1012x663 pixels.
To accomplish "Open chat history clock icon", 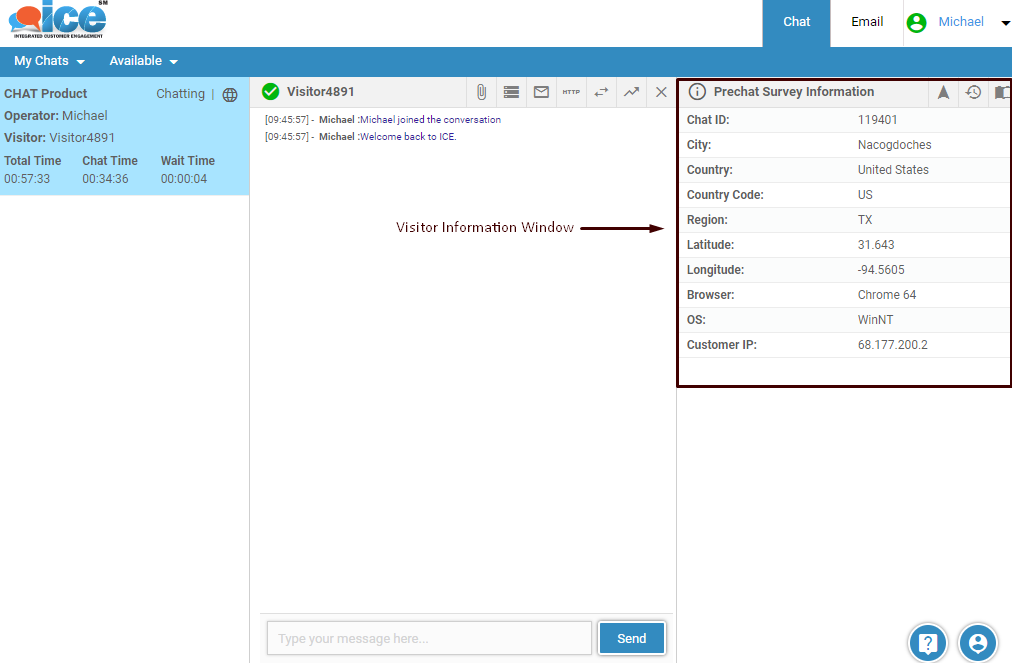I will 973,92.
